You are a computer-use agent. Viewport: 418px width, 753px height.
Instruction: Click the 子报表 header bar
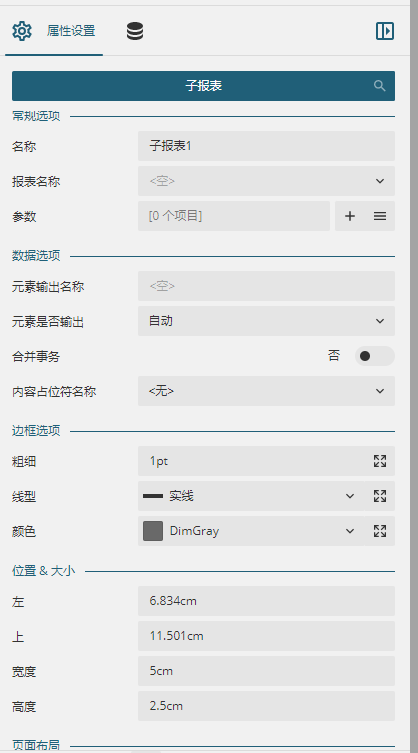tap(203, 86)
